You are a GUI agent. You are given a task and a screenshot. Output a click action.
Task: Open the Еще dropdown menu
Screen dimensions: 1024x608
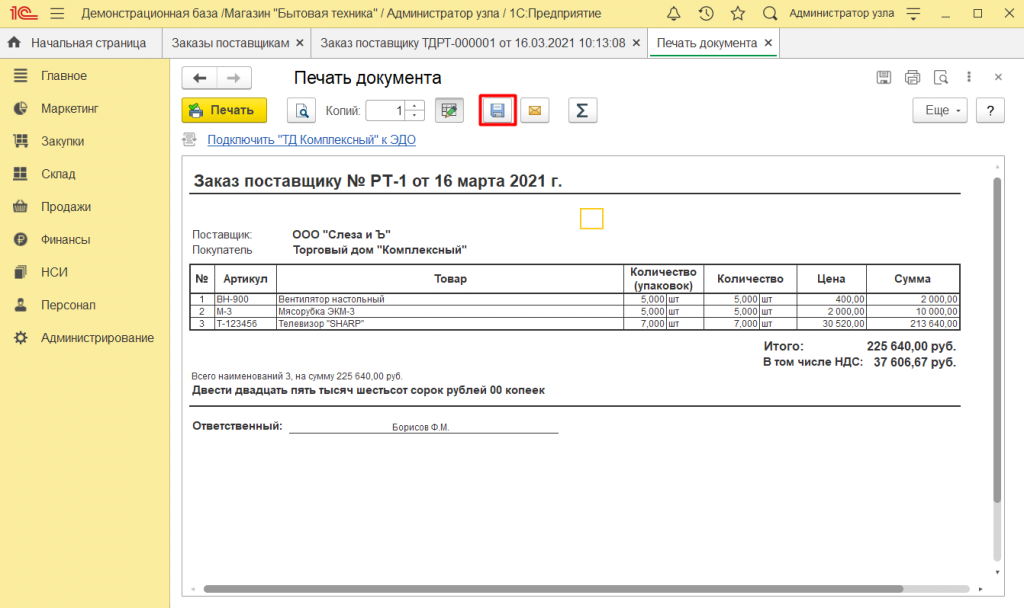(x=940, y=111)
